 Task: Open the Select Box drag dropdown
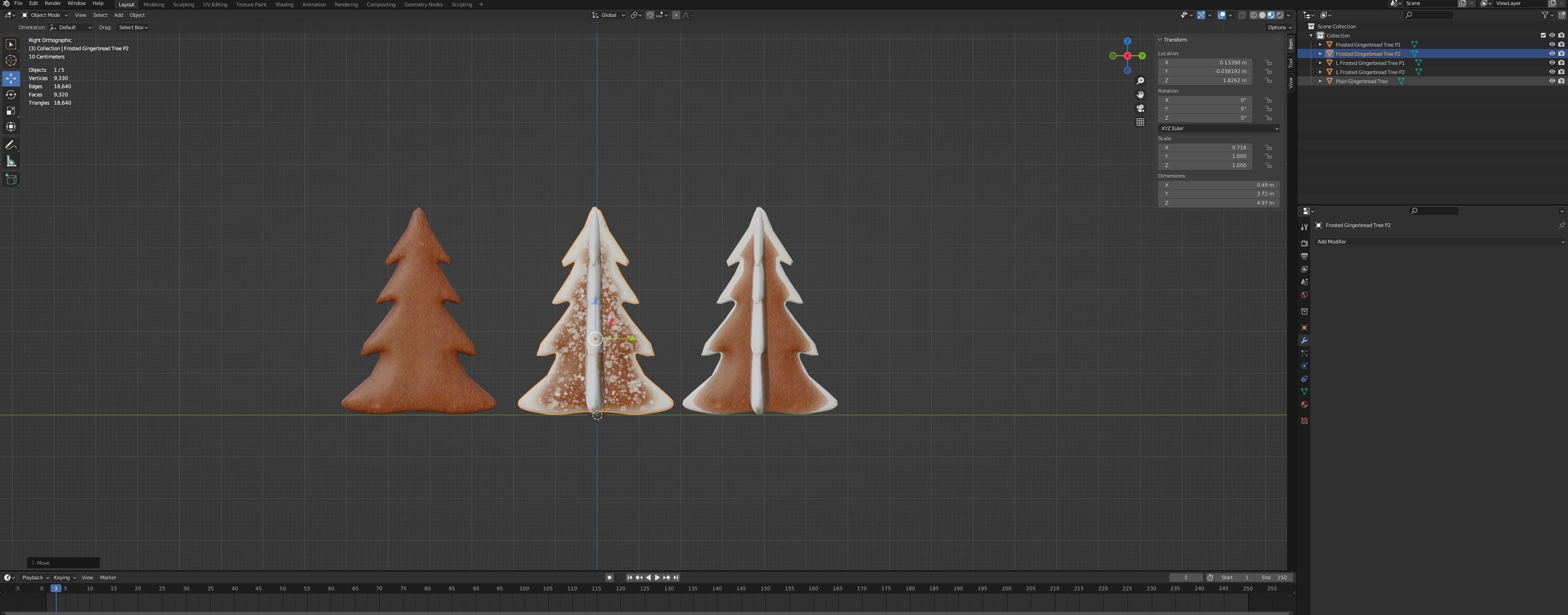pyautogui.click(x=133, y=27)
